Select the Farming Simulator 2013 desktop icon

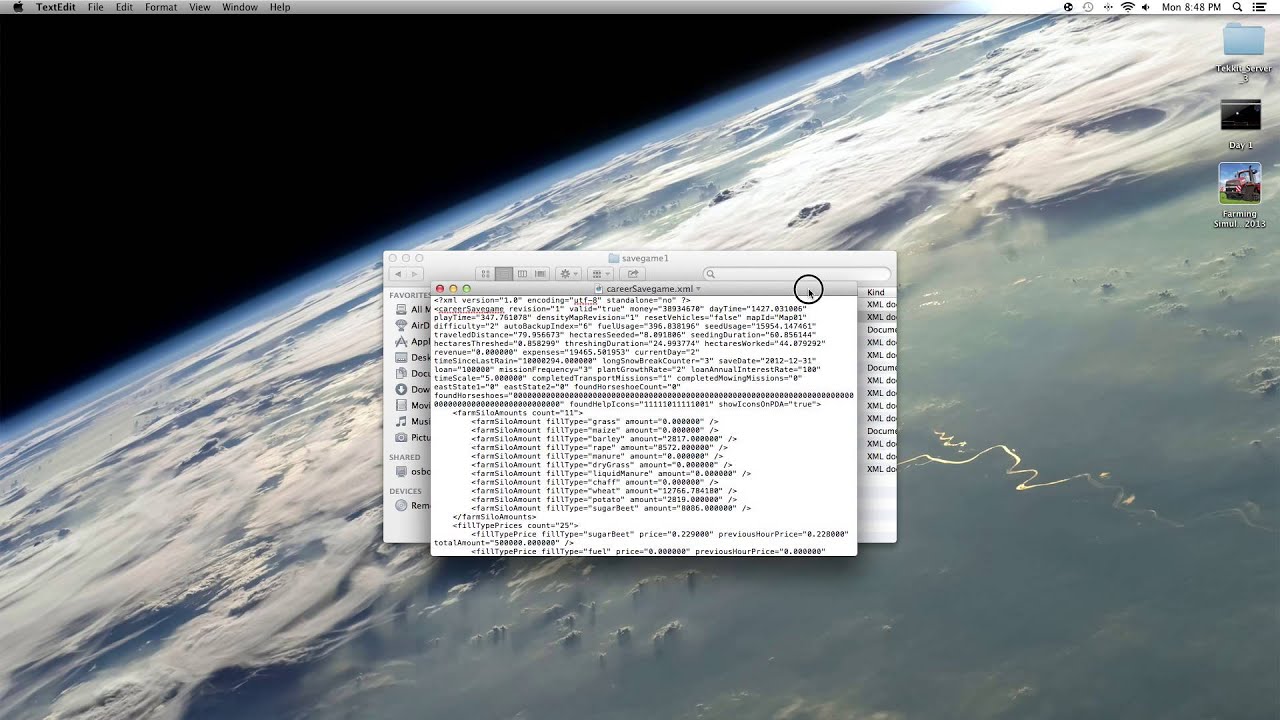coord(1240,196)
